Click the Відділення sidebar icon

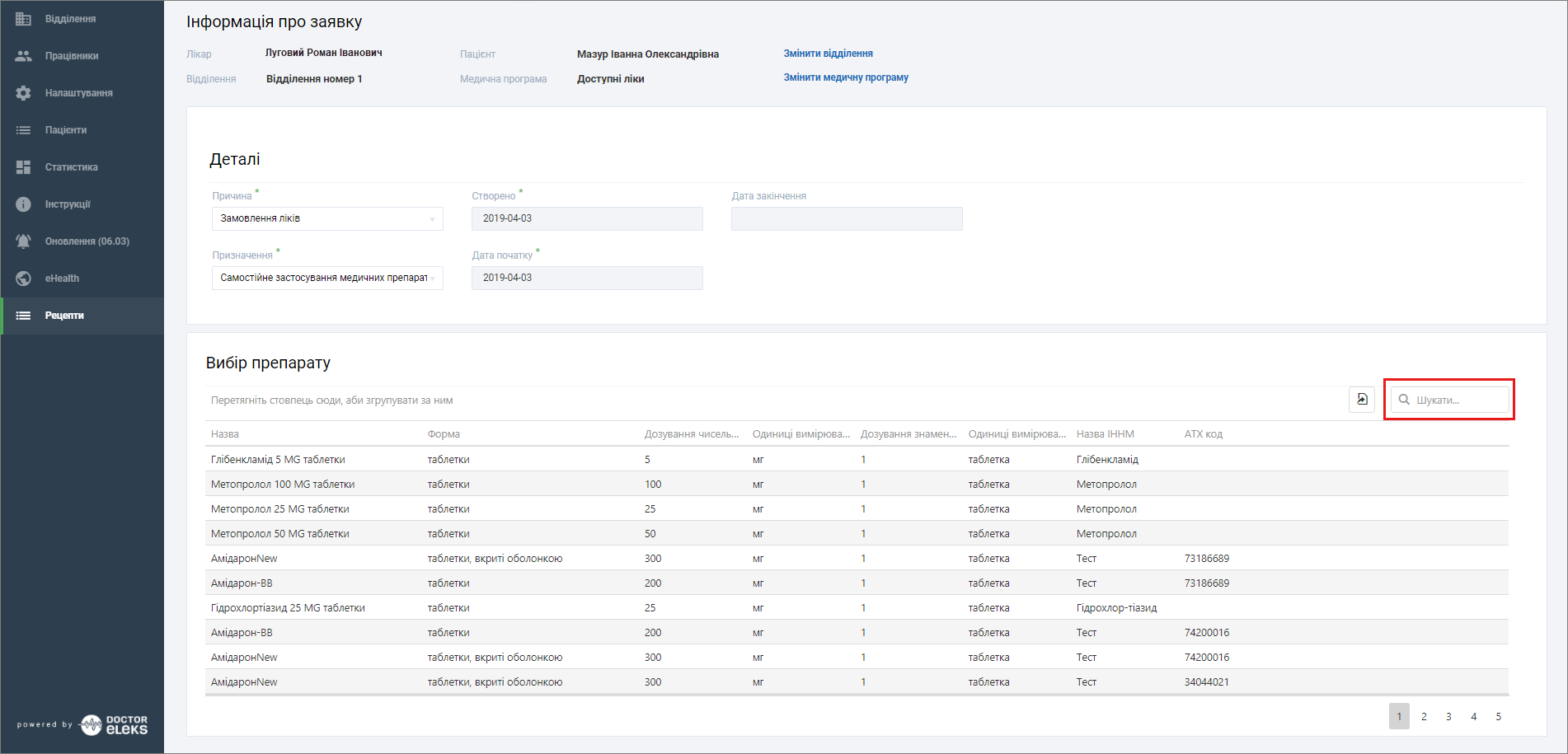[x=23, y=19]
